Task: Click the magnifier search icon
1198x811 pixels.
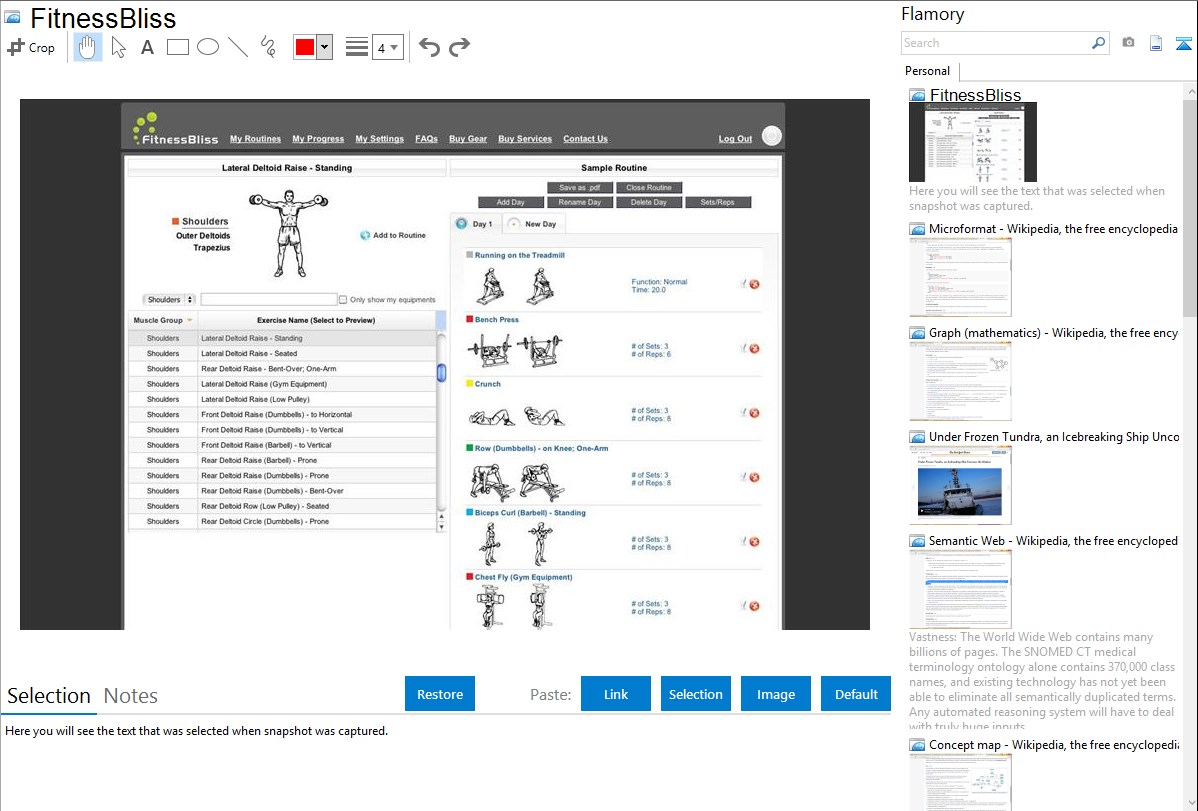Action: tap(1098, 43)
